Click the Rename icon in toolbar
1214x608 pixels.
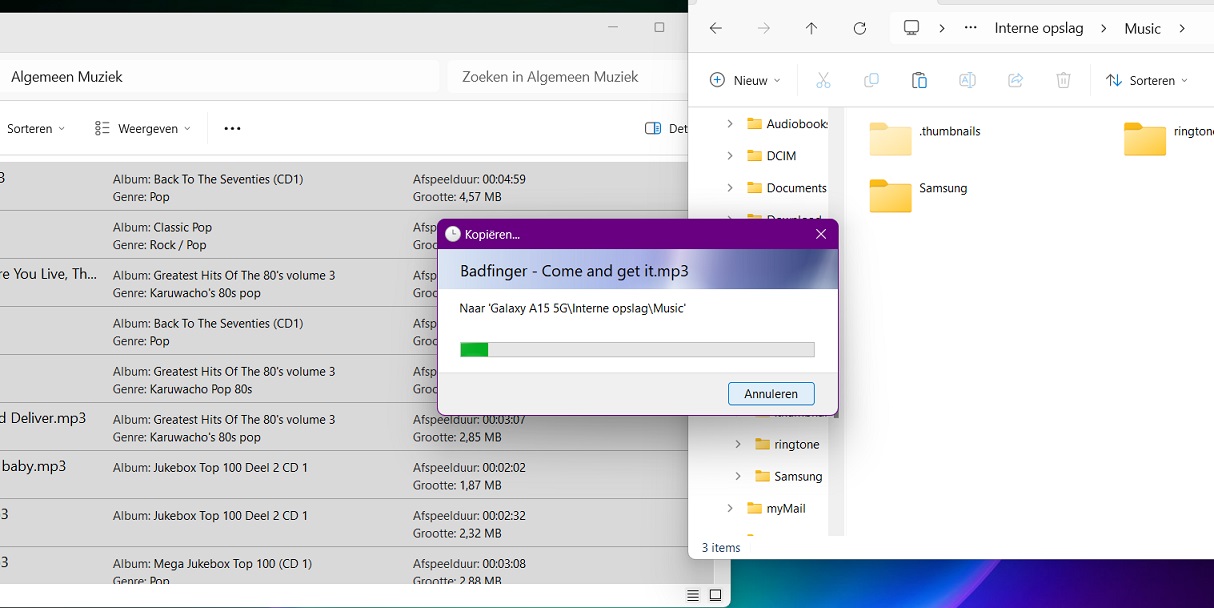pos(967,81)
